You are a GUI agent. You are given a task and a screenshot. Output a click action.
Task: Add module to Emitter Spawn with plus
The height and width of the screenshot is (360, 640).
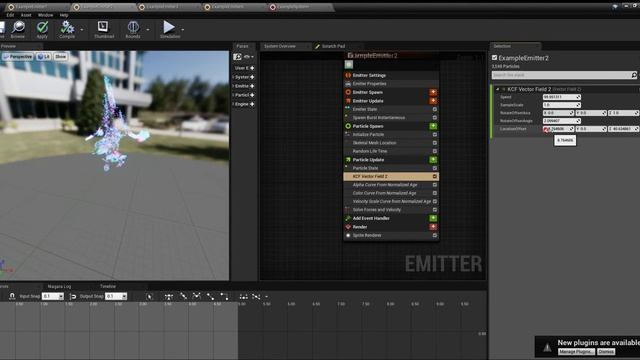pyautogui.click(x=433, y=92)
